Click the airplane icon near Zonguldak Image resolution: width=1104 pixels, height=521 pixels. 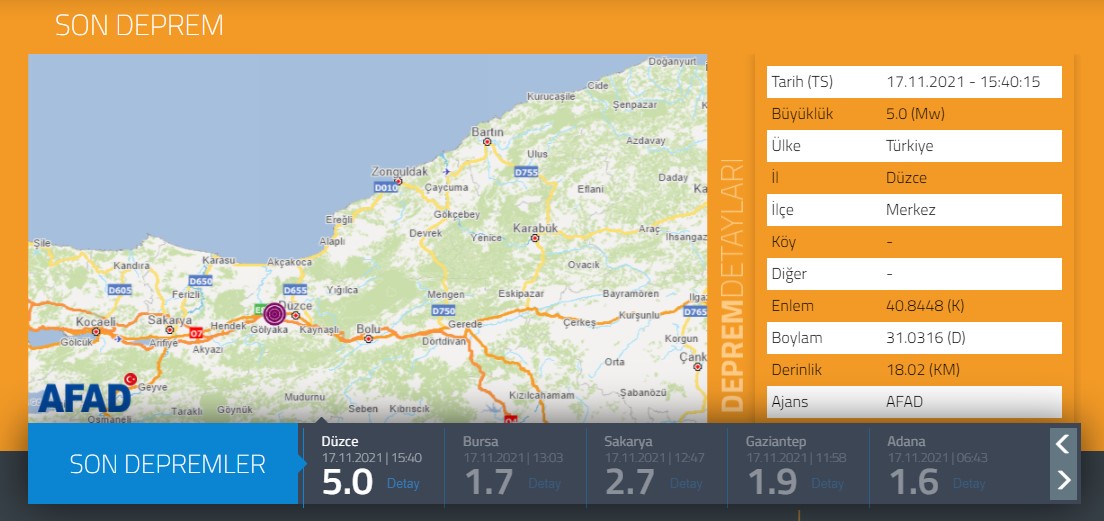point(445,171)
